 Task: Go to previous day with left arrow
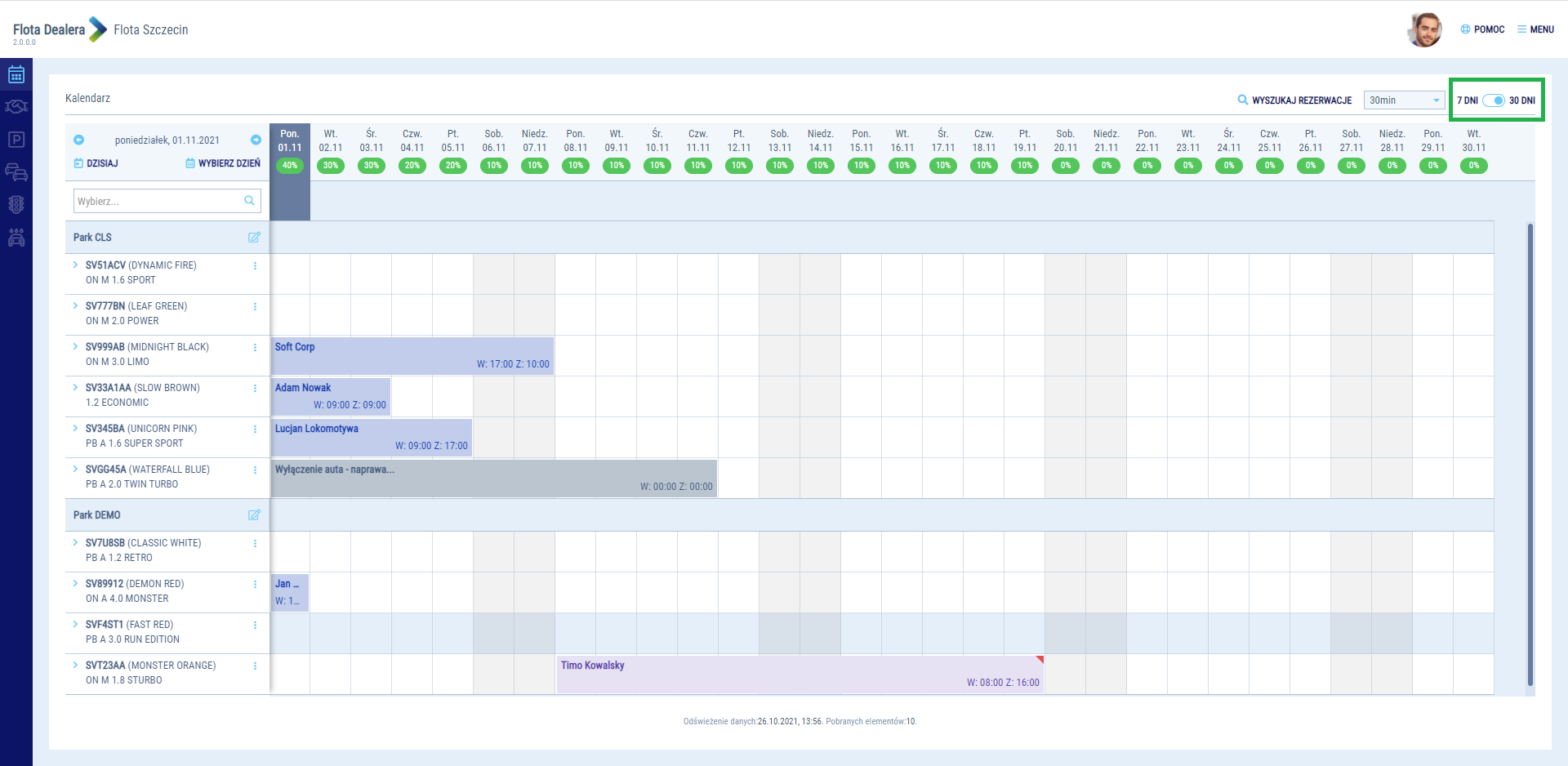tap(79, 140)
